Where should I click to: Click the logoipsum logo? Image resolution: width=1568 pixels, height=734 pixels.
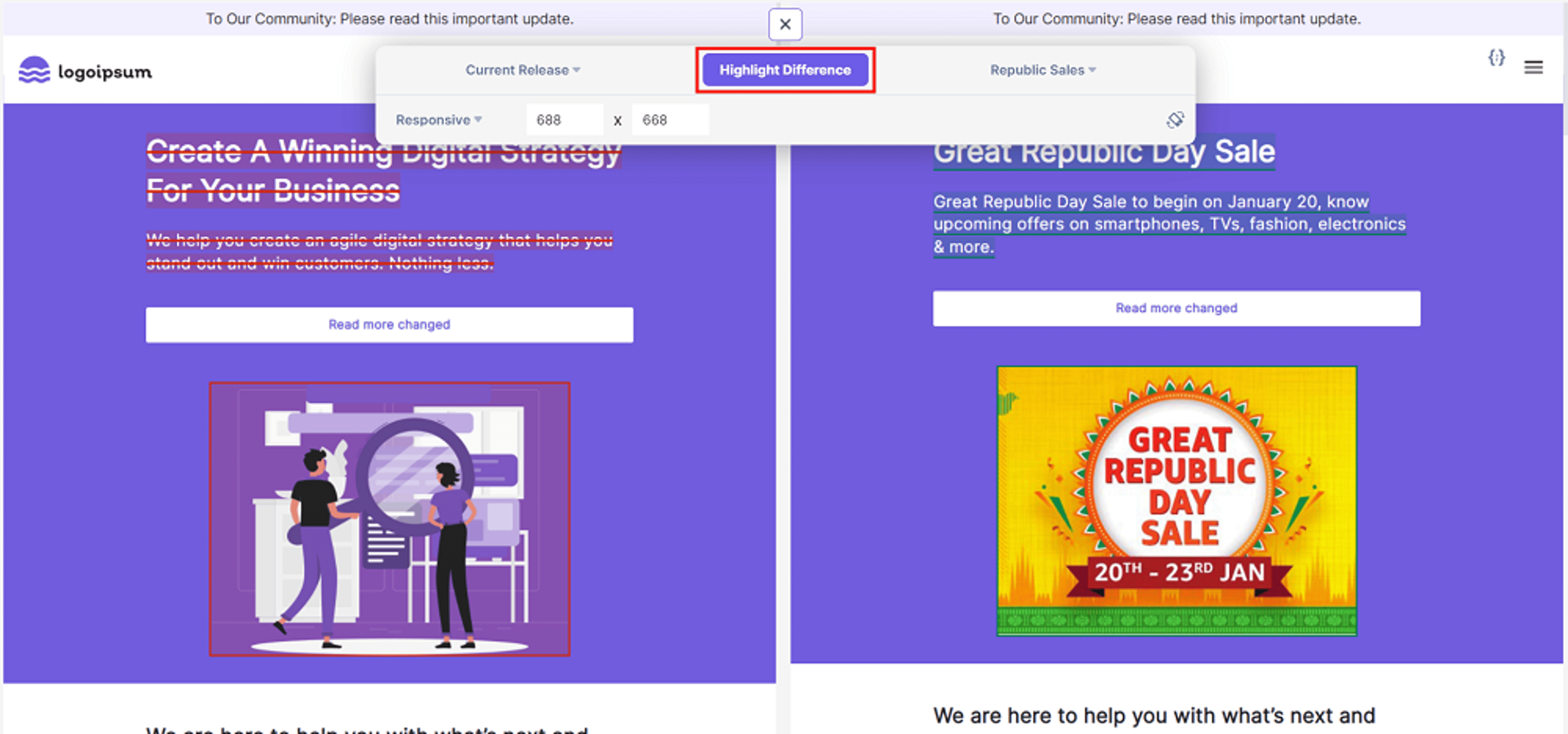point(85,71)
